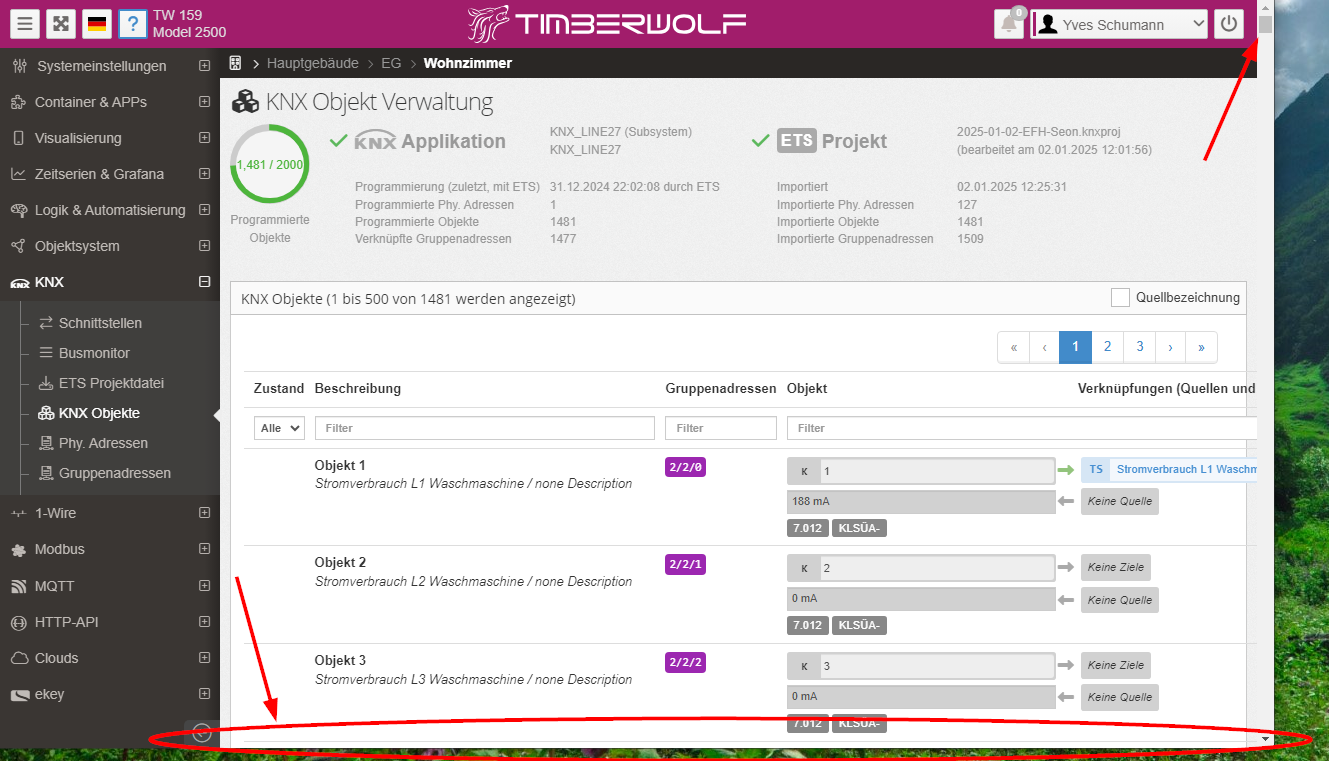1329x761 pixels.
Task: Click the 1-Wire waveform icon
Action: click(x=17, y=513)
